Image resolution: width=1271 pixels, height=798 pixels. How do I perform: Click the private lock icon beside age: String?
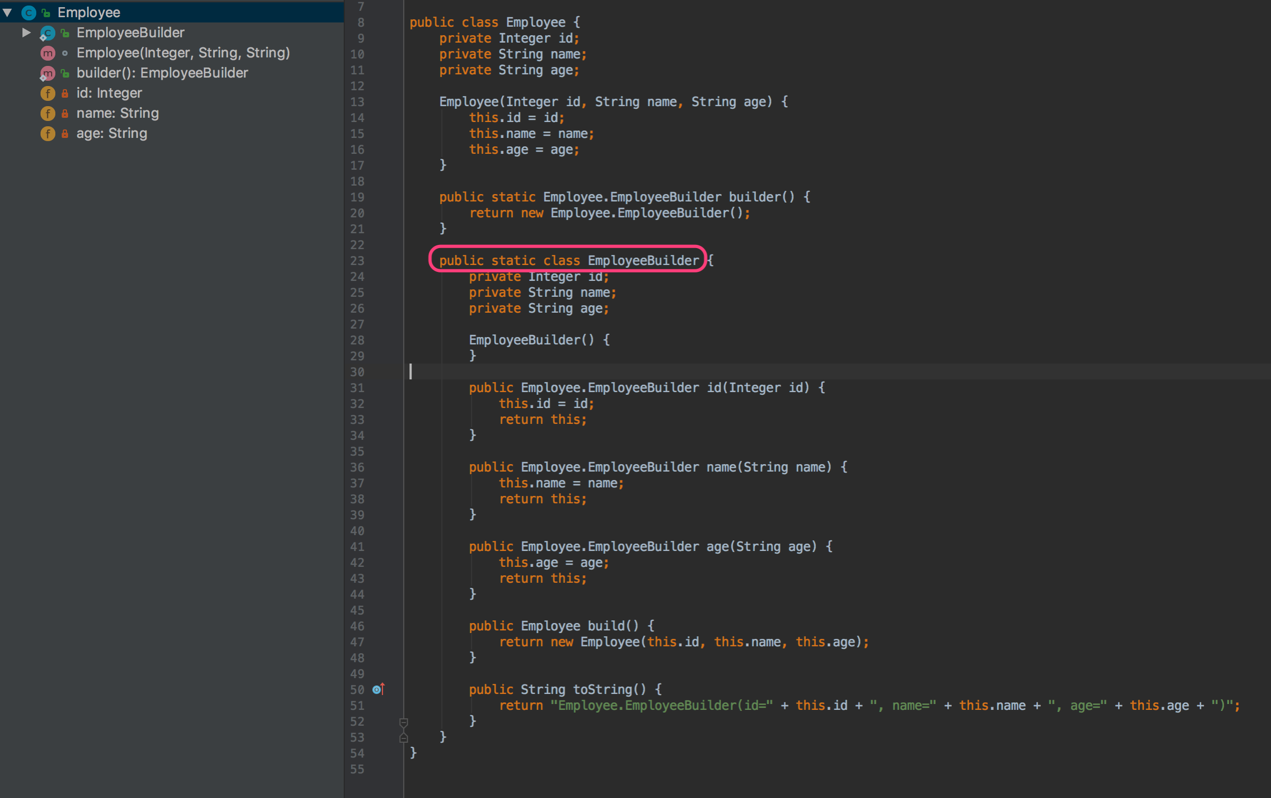(65, 133)
